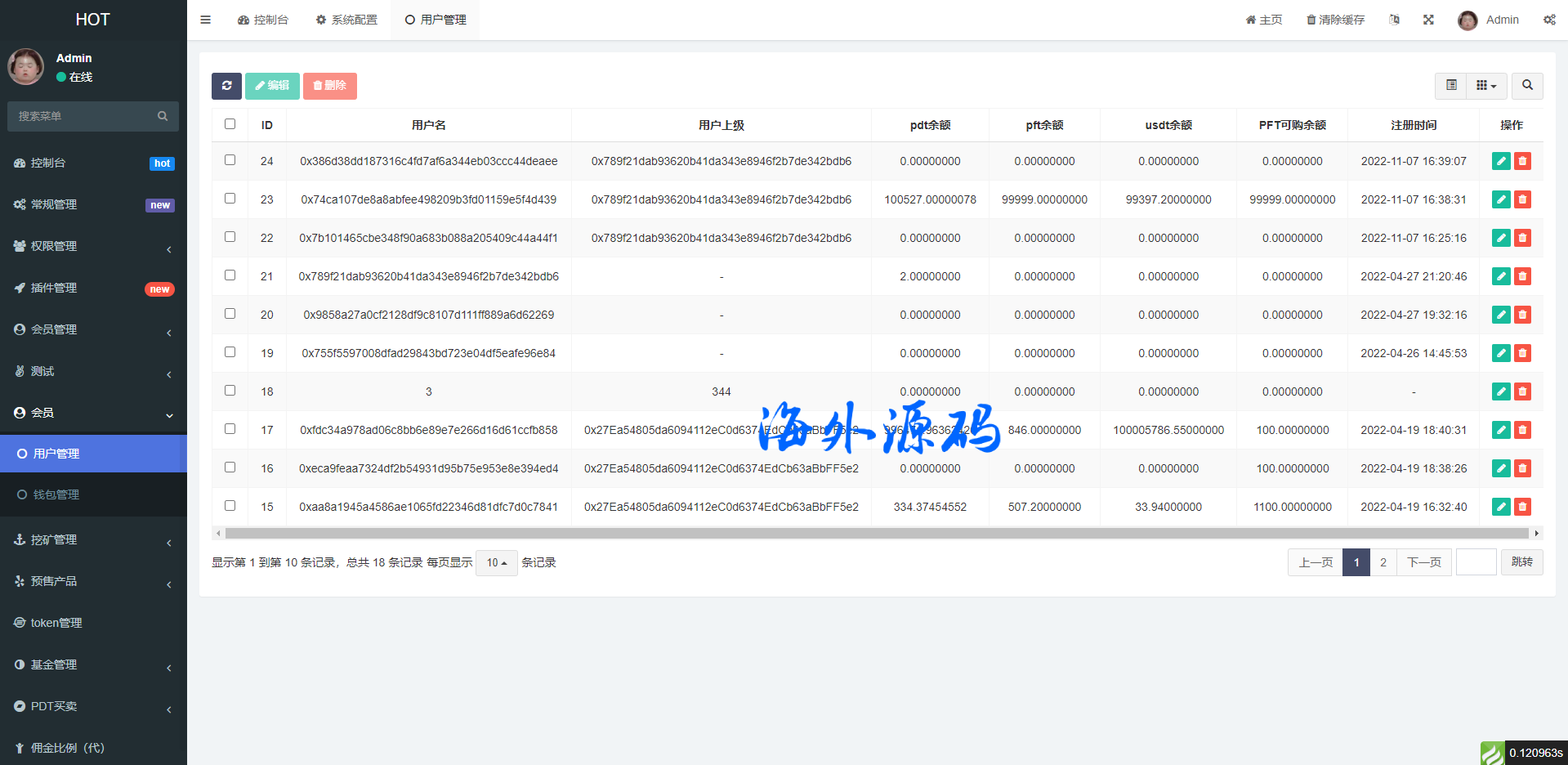
Task: Click the 清除缓存 link in header
Action: 1335,20
